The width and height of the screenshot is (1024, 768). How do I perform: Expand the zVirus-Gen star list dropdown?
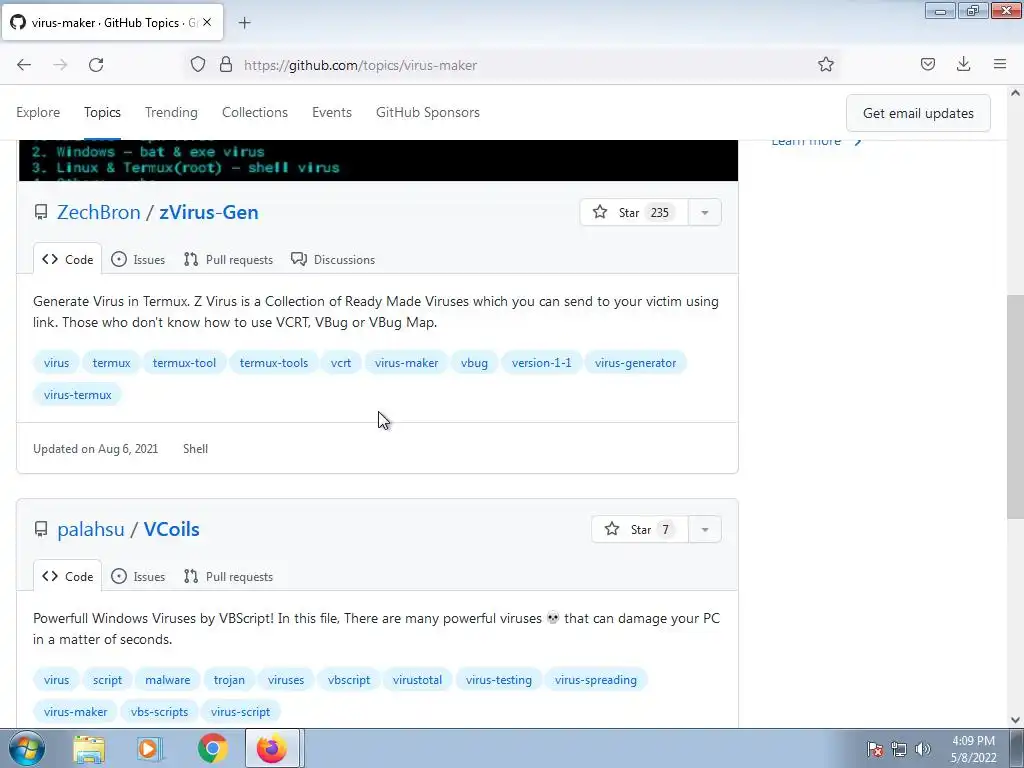(705, 212)
